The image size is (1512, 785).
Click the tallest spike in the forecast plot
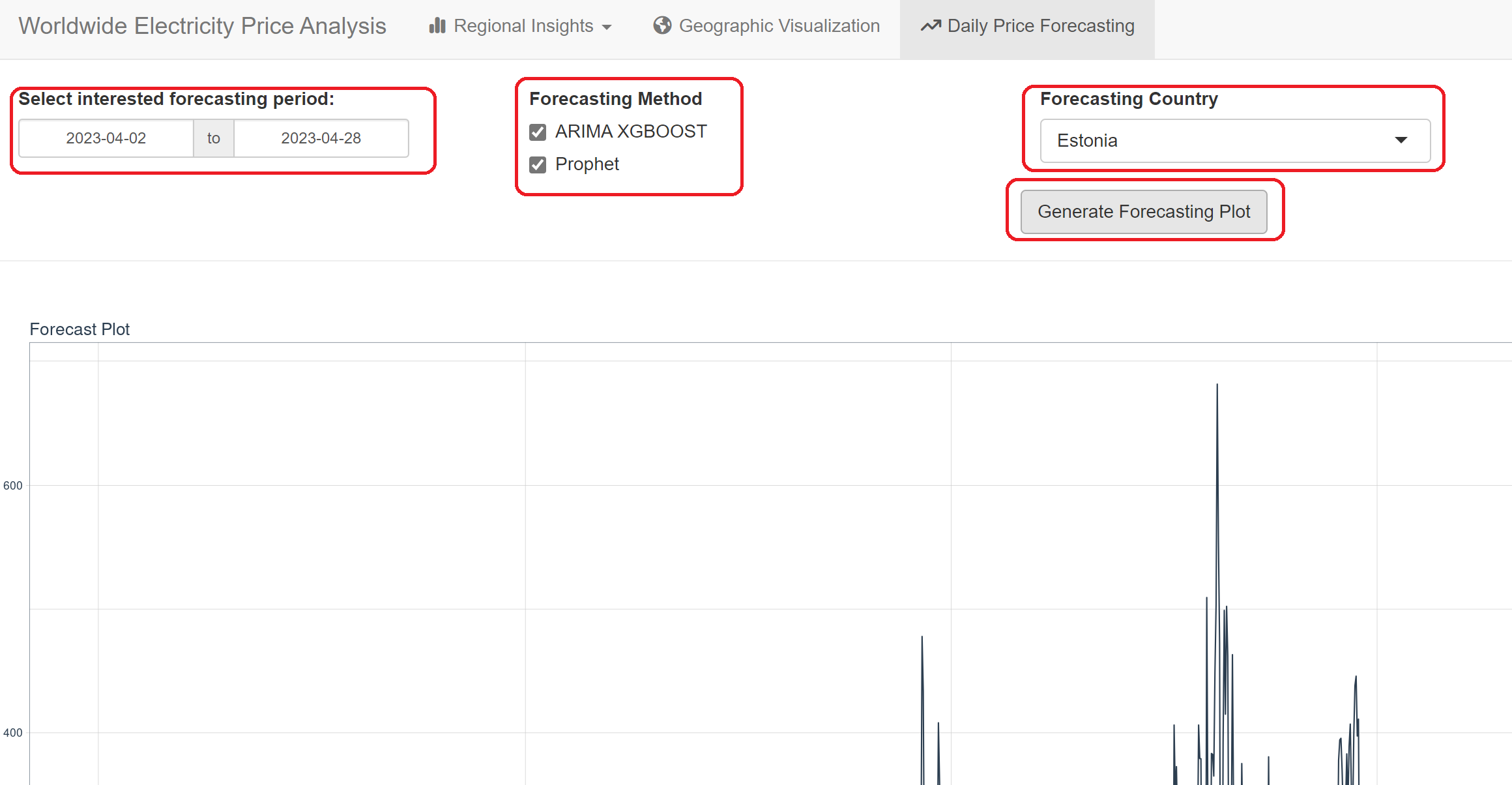1217,386
